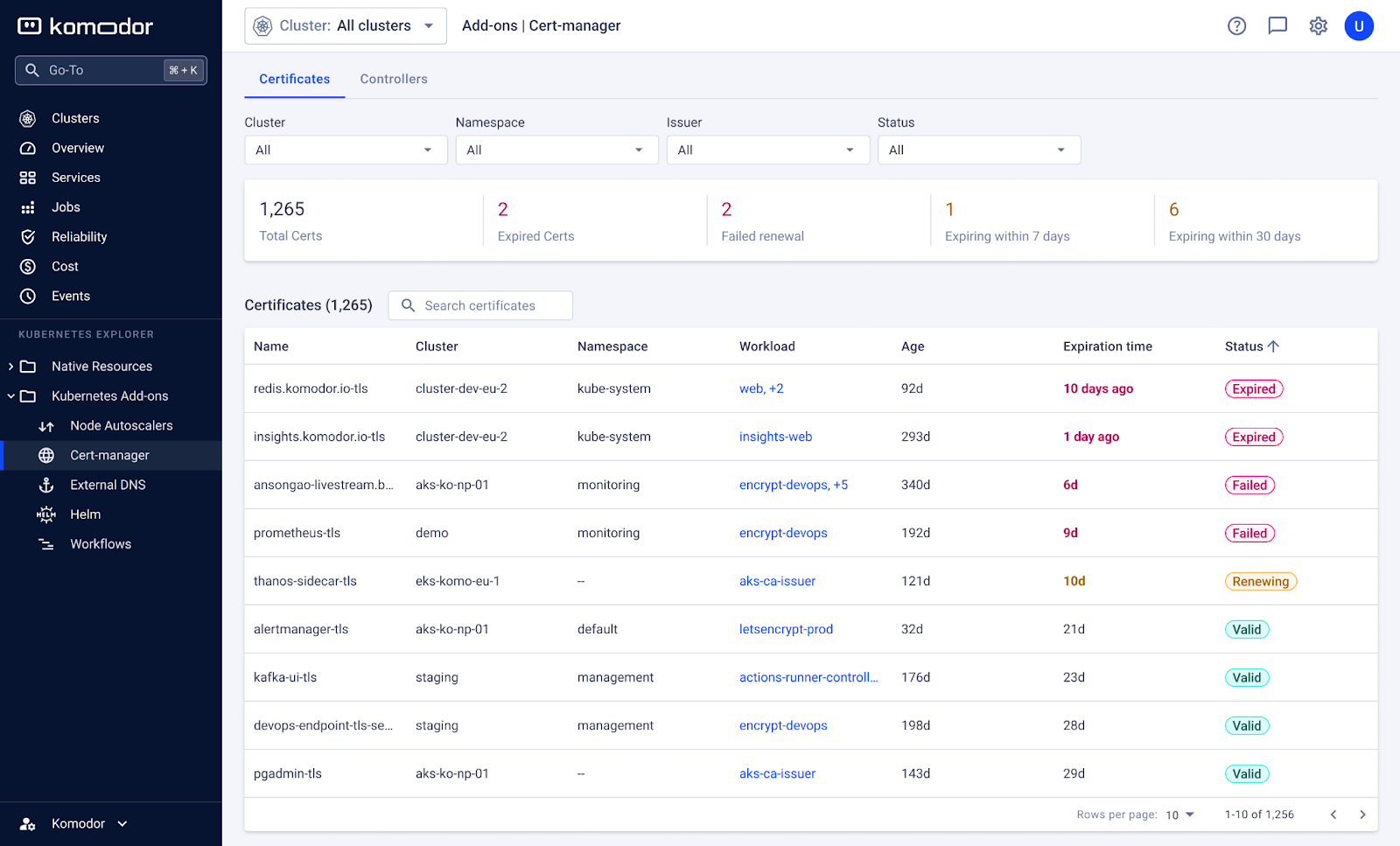Open the encrypt-devops, +5 workload link
1400x846 pixels.
(794, 485)
